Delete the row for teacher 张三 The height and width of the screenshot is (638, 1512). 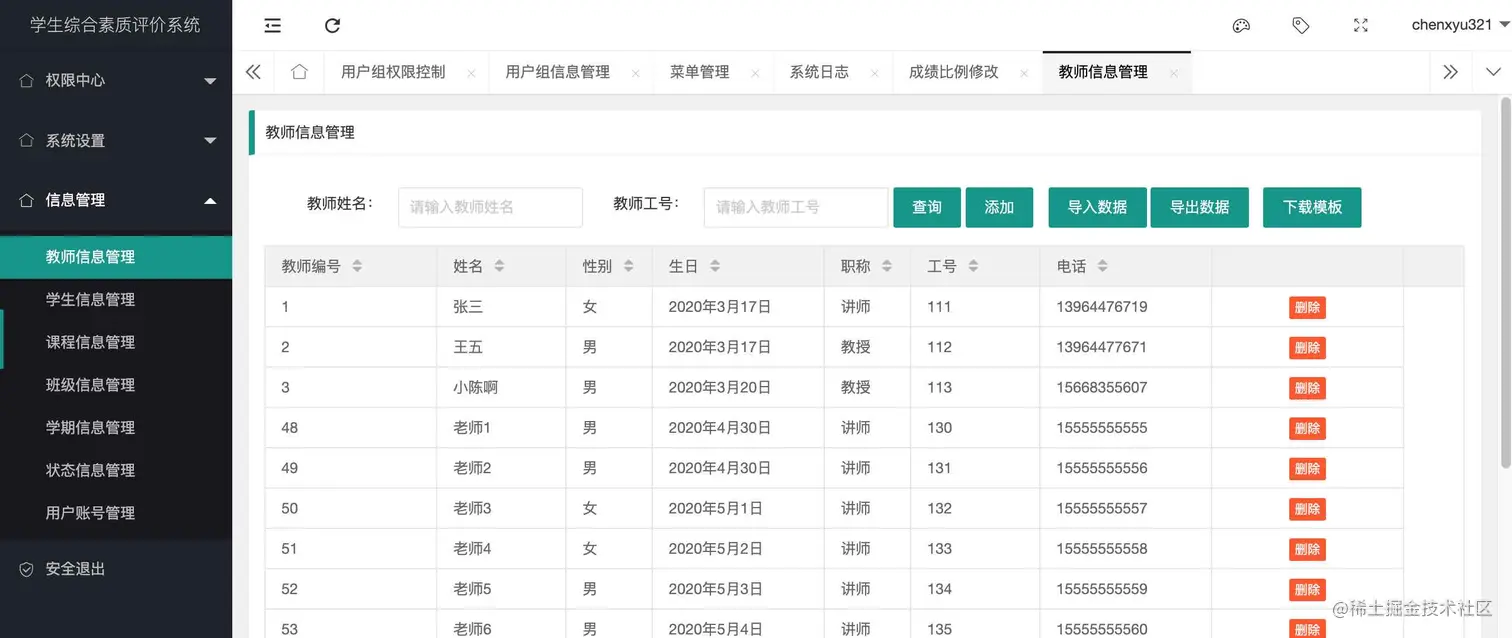point(1307,308)
